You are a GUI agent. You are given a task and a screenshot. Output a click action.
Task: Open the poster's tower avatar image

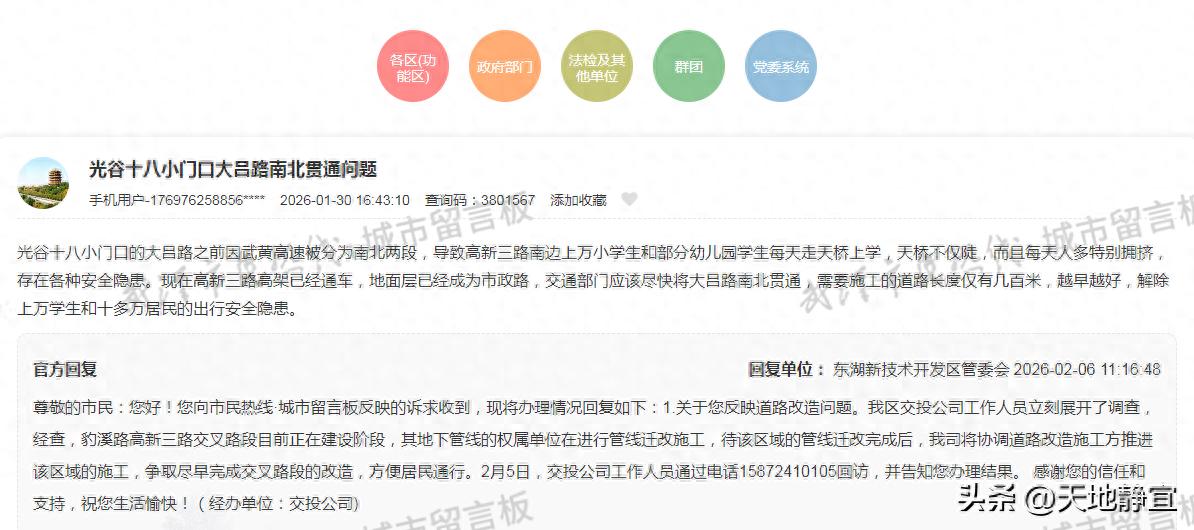(44, 184)
